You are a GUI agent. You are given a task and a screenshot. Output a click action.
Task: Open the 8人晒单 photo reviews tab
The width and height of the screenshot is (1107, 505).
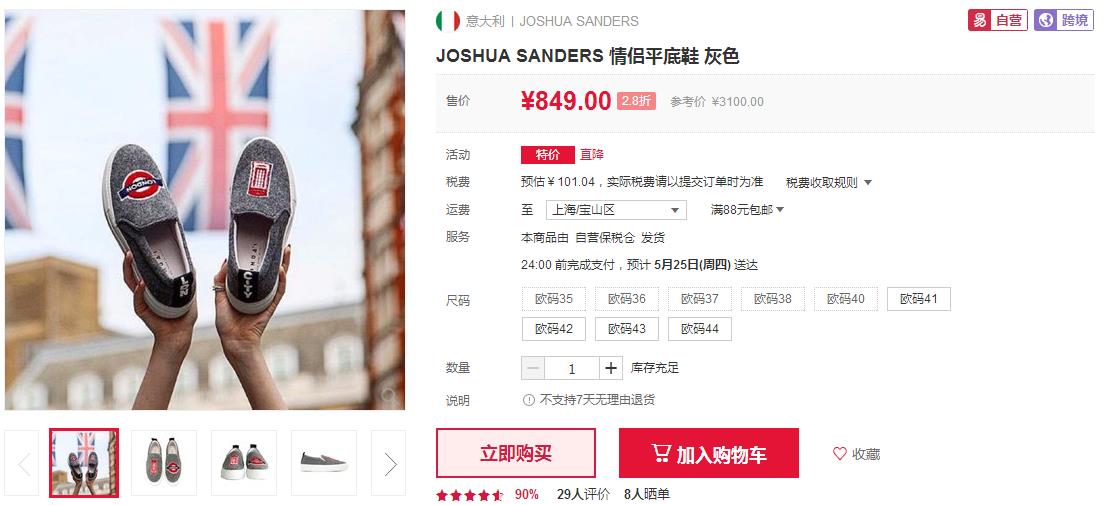647,494
